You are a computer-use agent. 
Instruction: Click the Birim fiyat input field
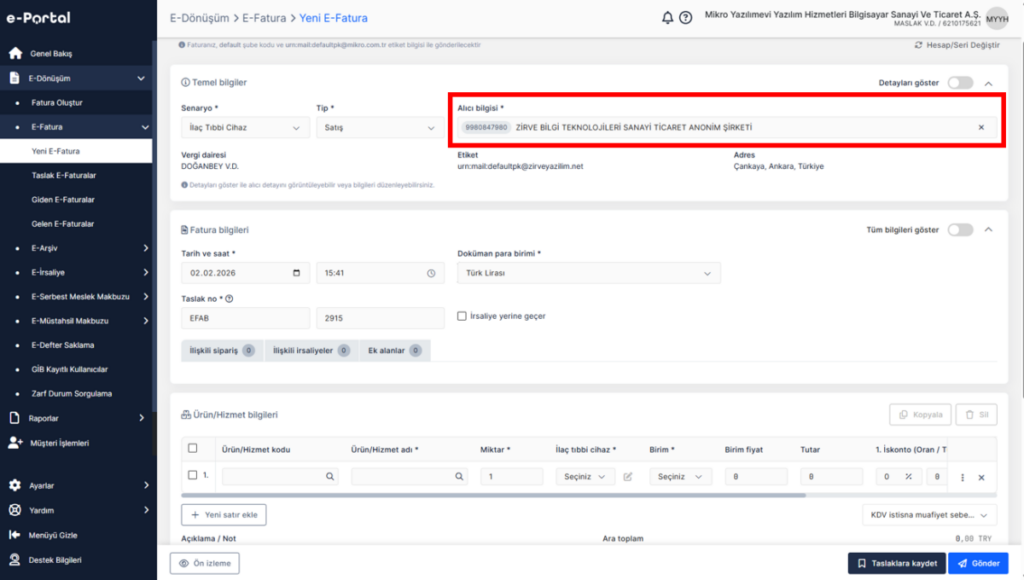pyautogui.click(x=756, y=477)
